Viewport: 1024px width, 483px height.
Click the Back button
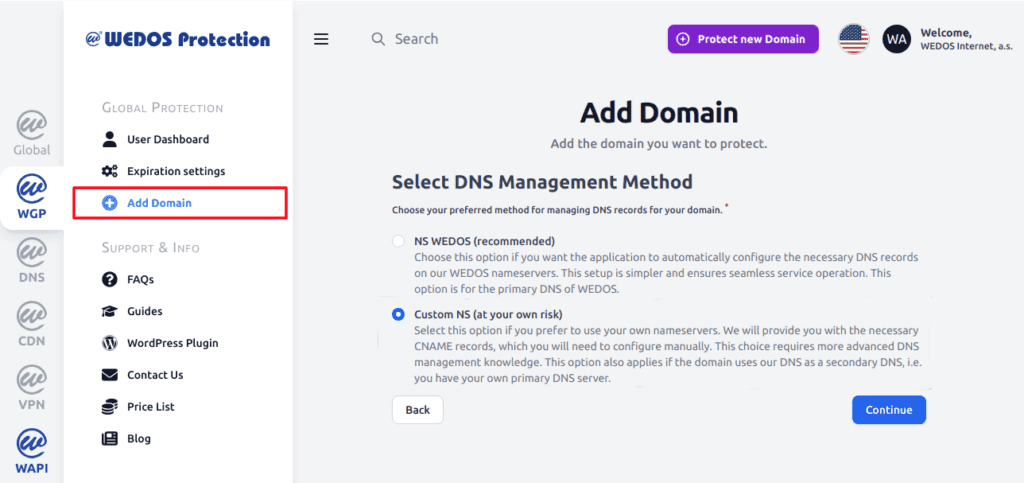(x=417, y=410)
